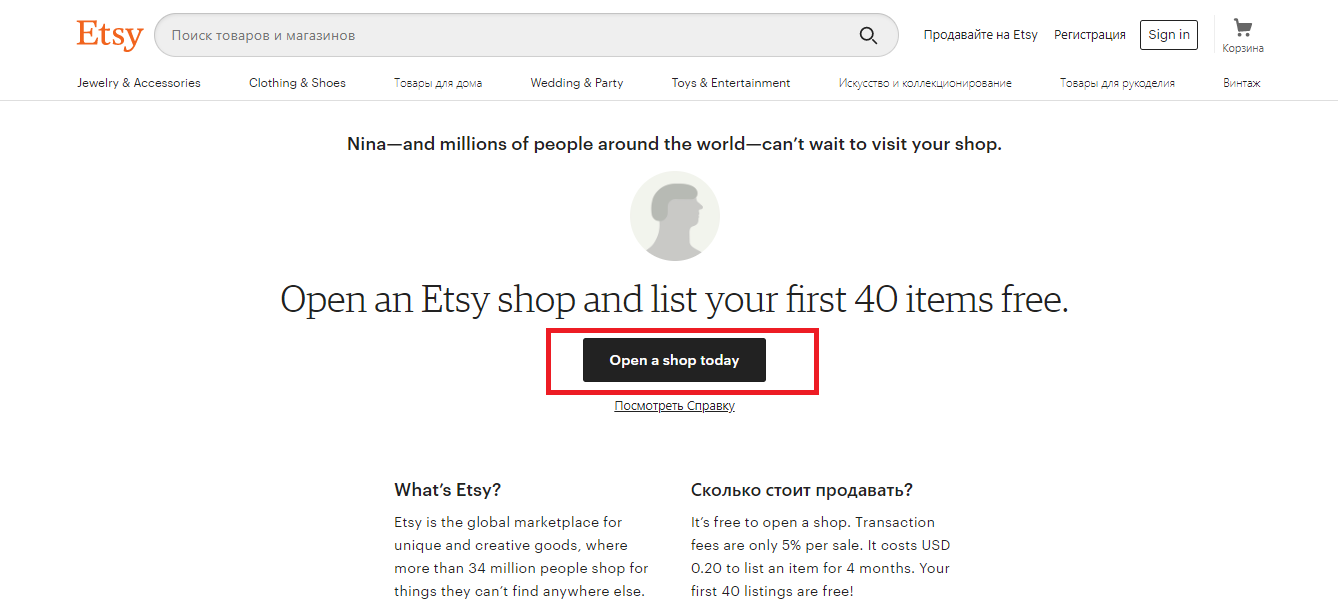Click the Корзина cart label
This screenshot has height=606, width=1338.
pyautogui.click(x=1243, y=48)
